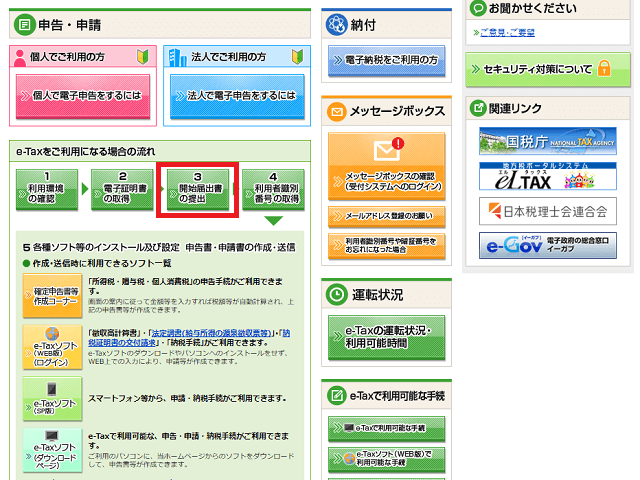Click 個人で電子申告をするには button
640x480 pixels.
click(x=83, y=96)
